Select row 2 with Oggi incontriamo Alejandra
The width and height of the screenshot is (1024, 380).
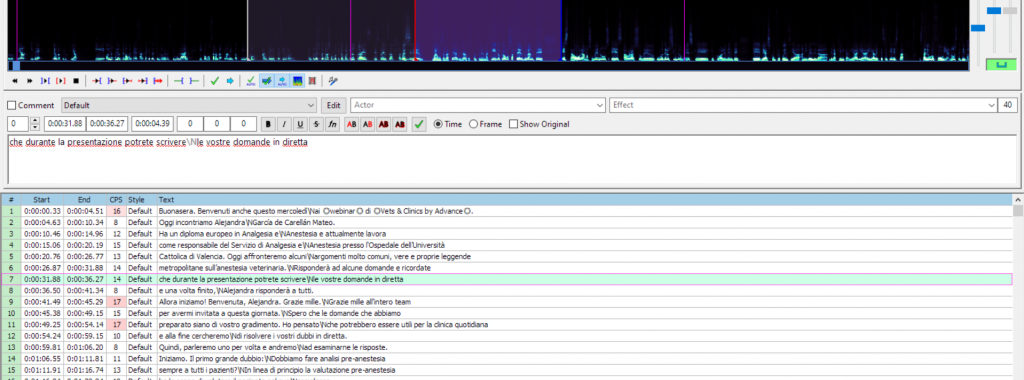tap(507, 222)
